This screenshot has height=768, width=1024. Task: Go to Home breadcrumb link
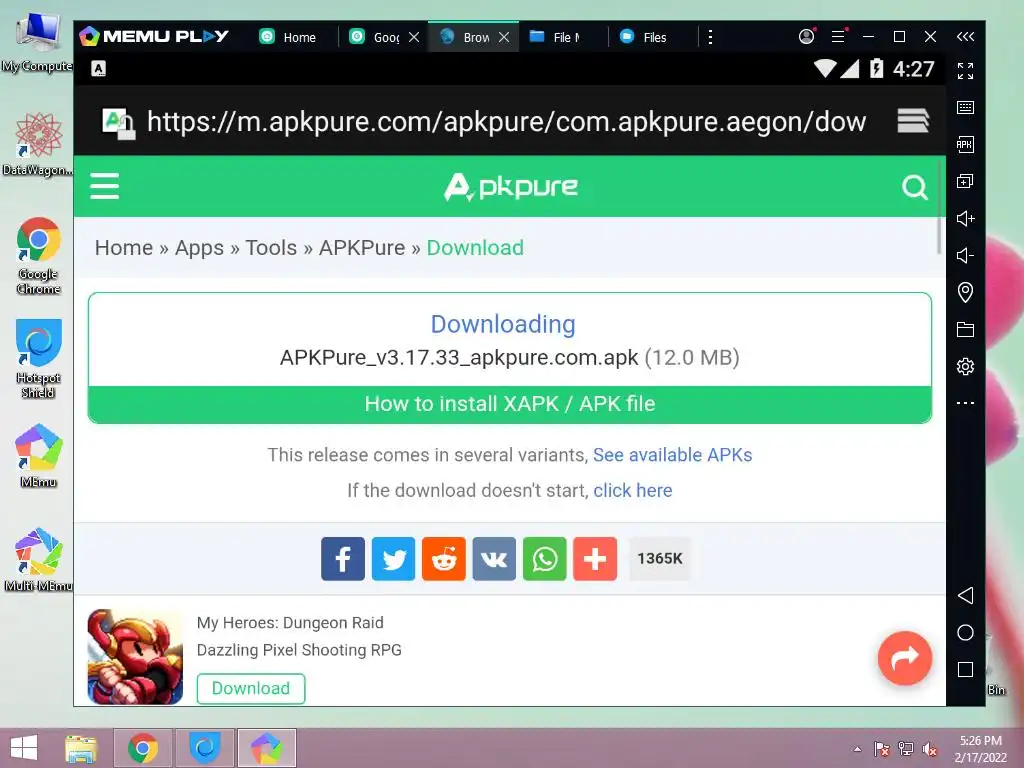123,248
